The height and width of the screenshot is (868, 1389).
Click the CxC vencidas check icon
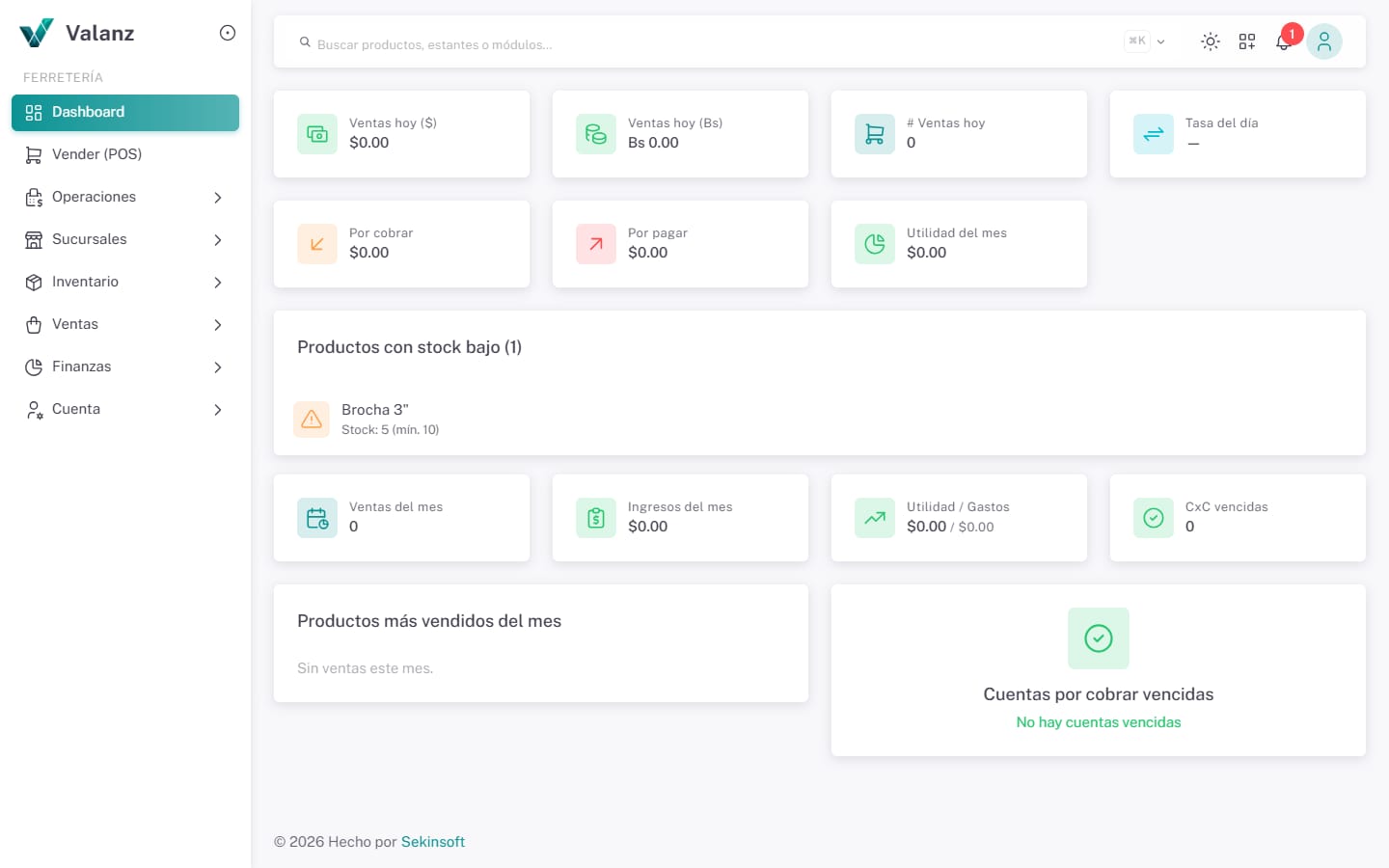1154,518
